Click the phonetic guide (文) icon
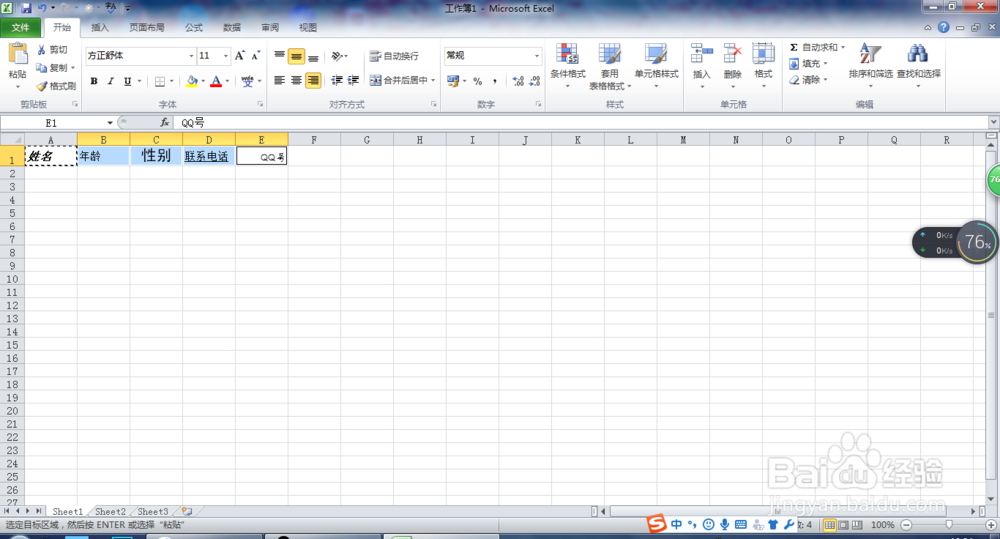The width and height of the screenshot is (1000, 539). point(247,82)
